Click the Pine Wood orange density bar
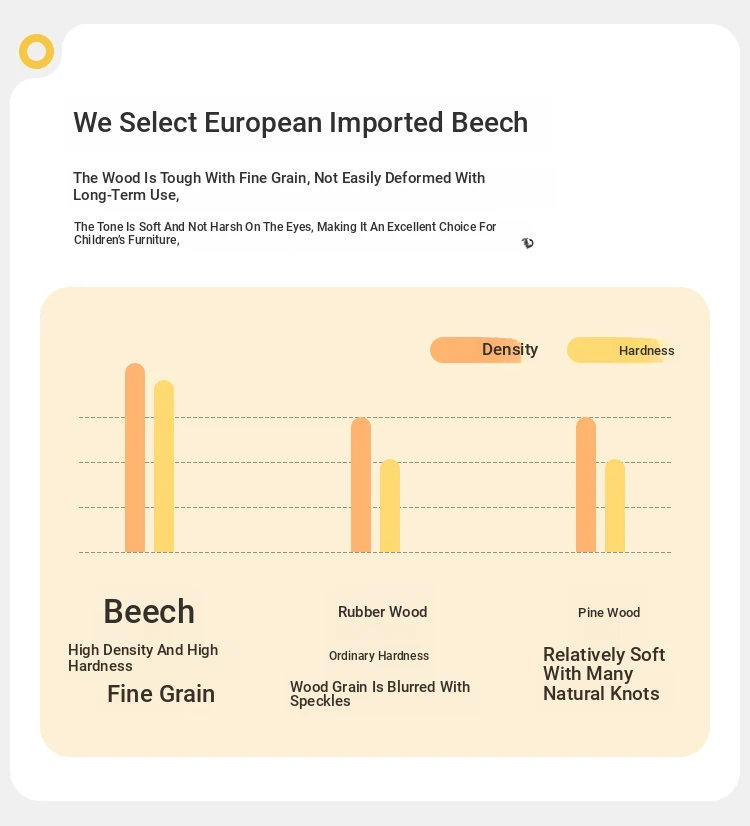Screen dimensions: 750x826 click(x=586, y=485)
